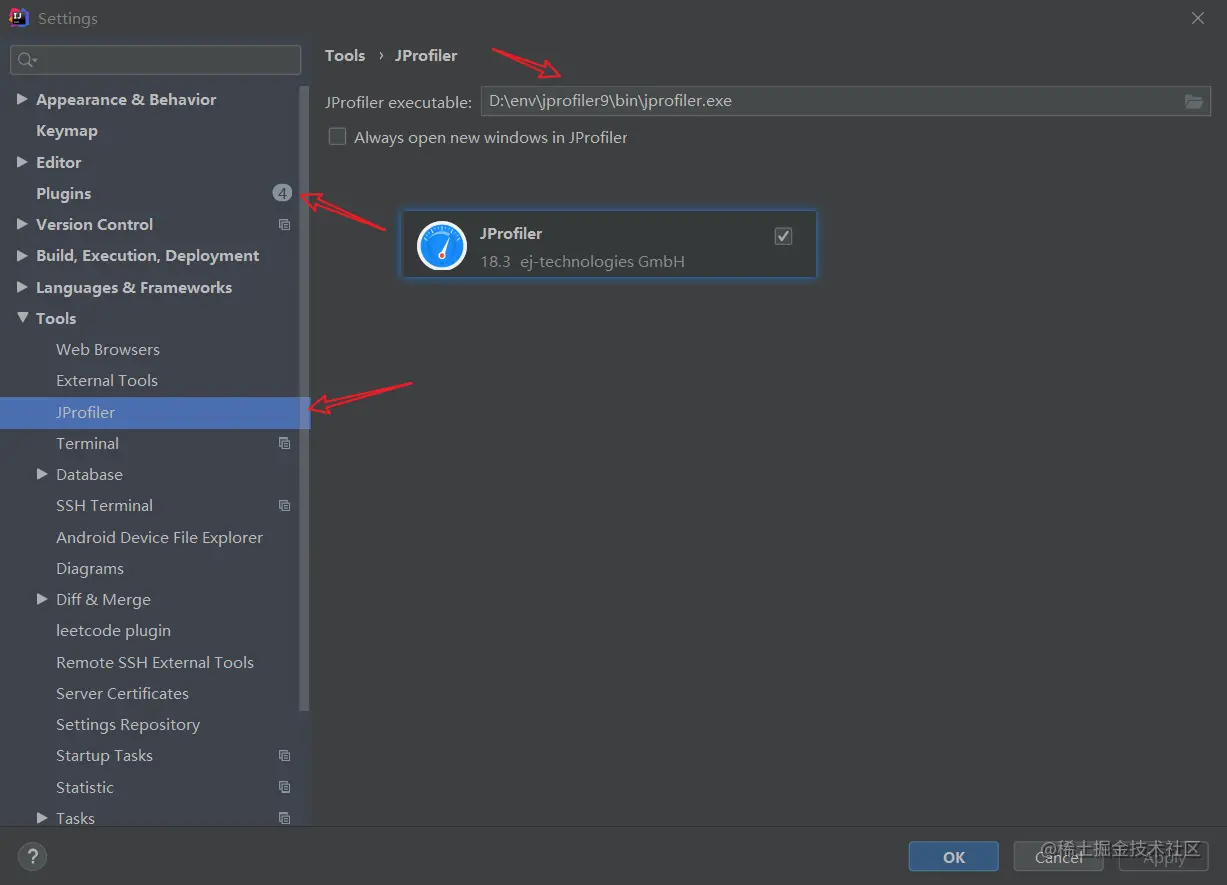Click the Cancel button
Image resolution: width=1227 pixels, height=885 pixels.
[x=1059, y=857]
